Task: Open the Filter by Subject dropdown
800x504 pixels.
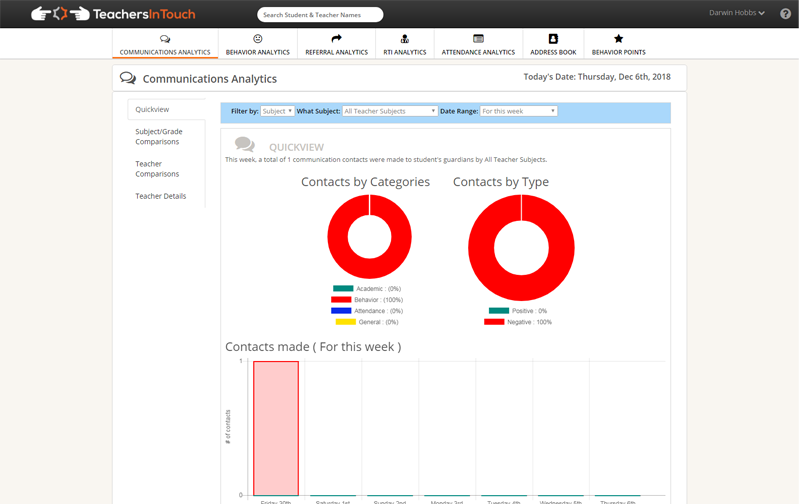Action: coord(277,111)
